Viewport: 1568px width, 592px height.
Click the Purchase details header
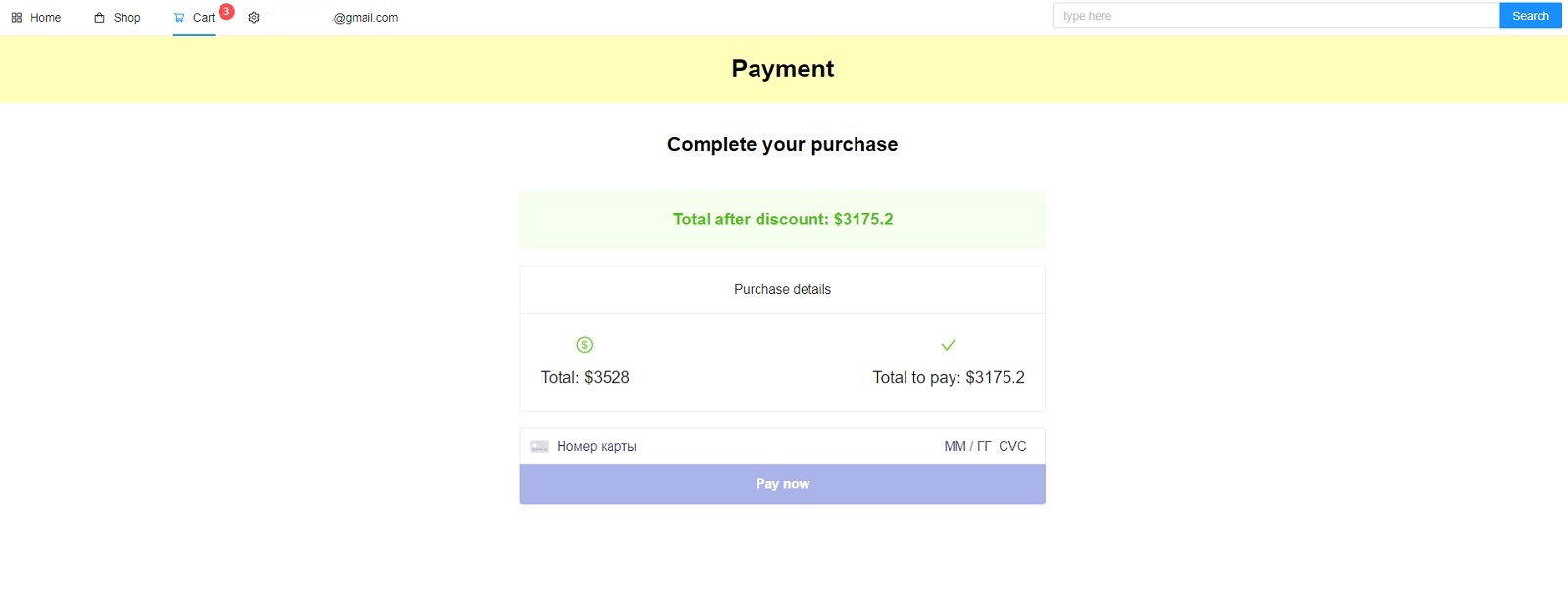tap(782, 289)
